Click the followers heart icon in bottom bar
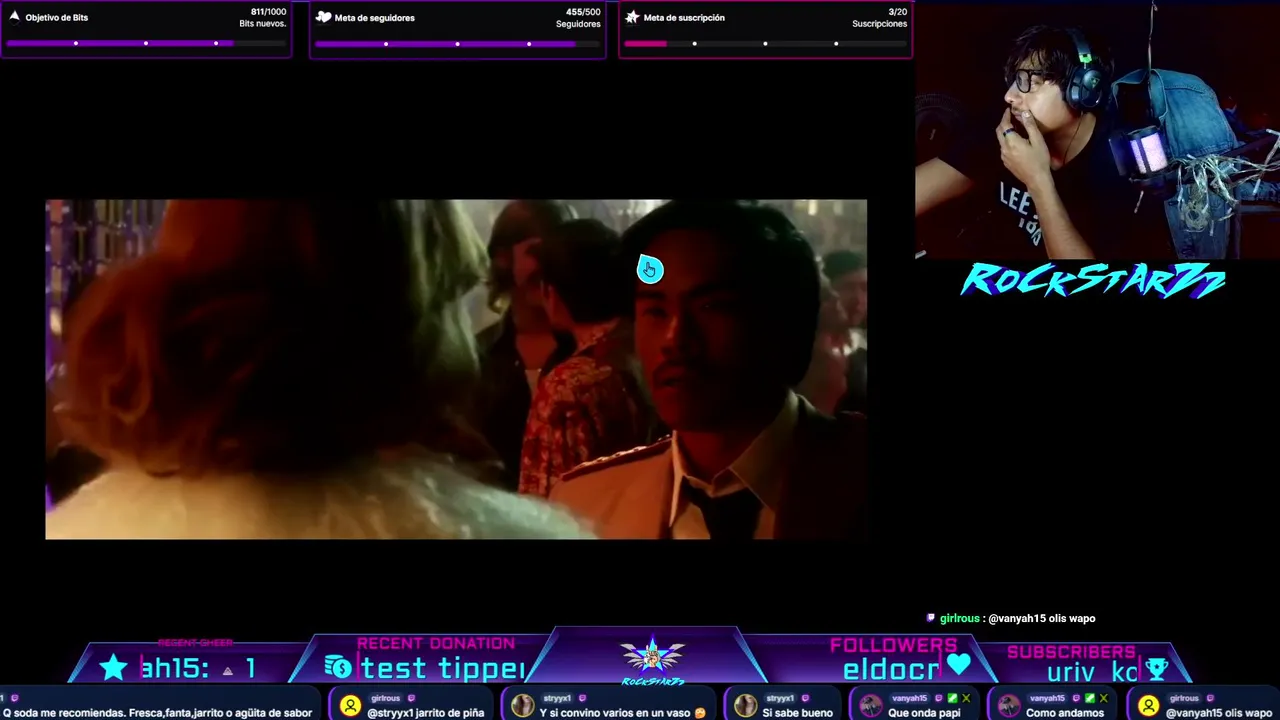Viewport: 1280px width, 720px height. coord(959,665)
